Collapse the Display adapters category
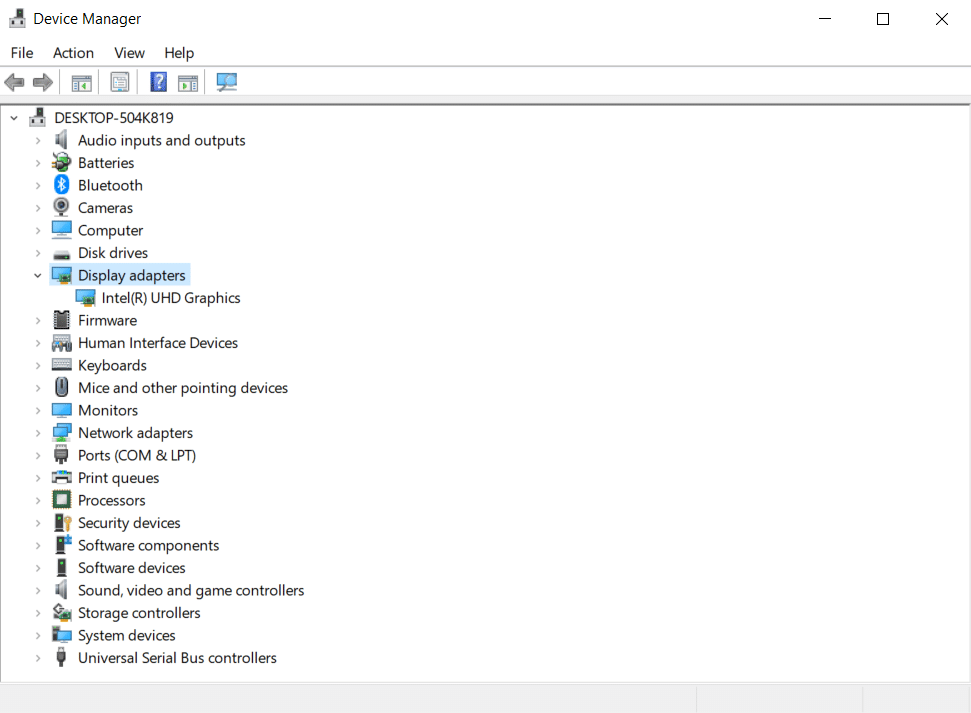The height and width of the screenshot is (713, 971). 37,274
